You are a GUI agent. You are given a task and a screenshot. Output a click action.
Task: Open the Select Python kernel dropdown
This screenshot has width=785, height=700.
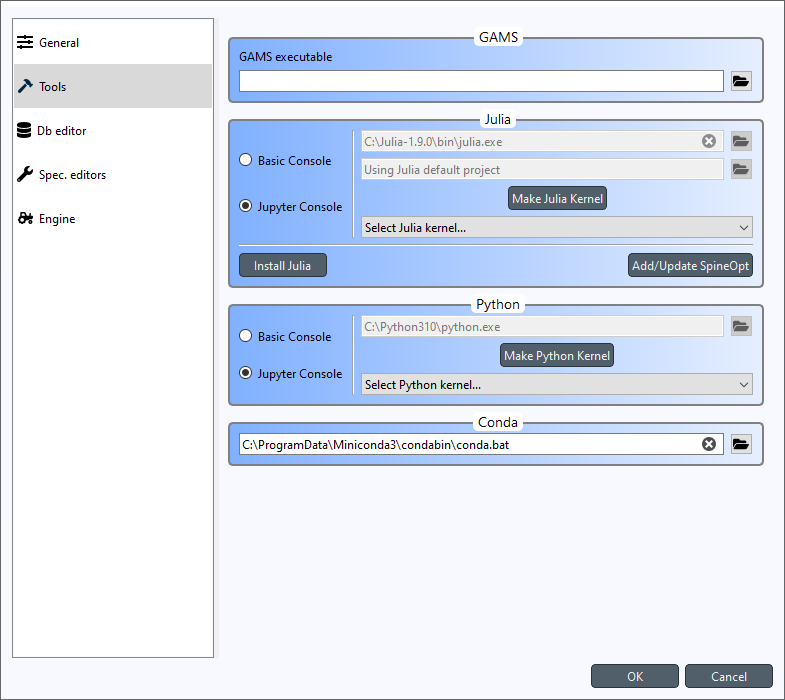coord(557,385)
